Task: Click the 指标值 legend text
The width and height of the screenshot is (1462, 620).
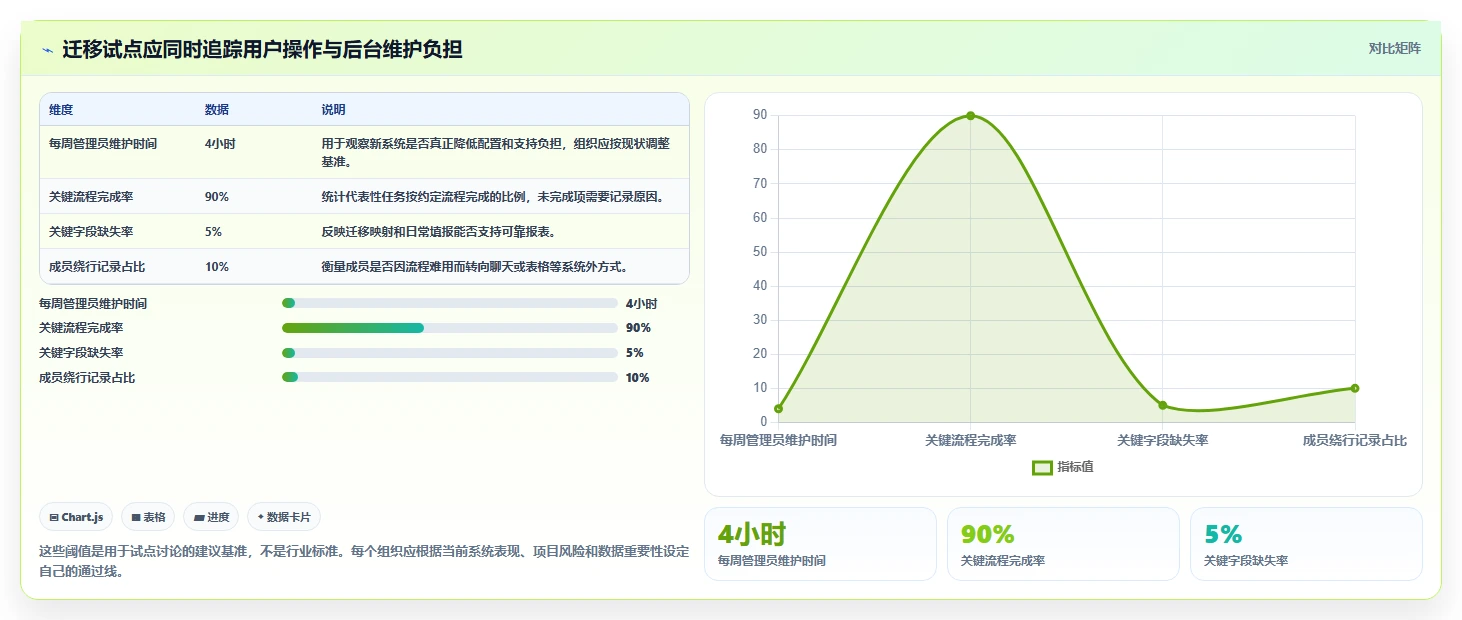Action: (x=1076, y=467)
